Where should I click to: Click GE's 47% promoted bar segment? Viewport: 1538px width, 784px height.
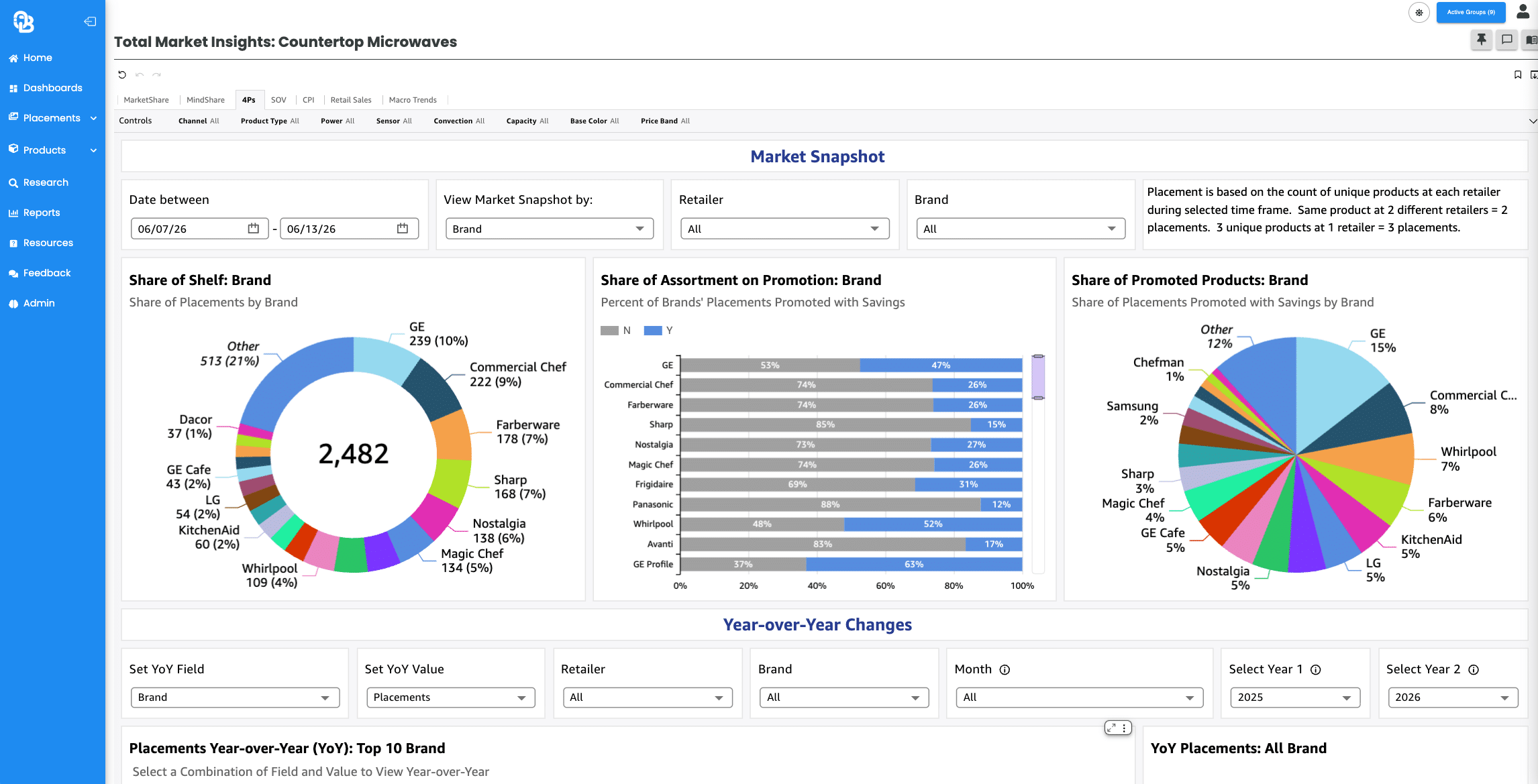pos(941,366)
